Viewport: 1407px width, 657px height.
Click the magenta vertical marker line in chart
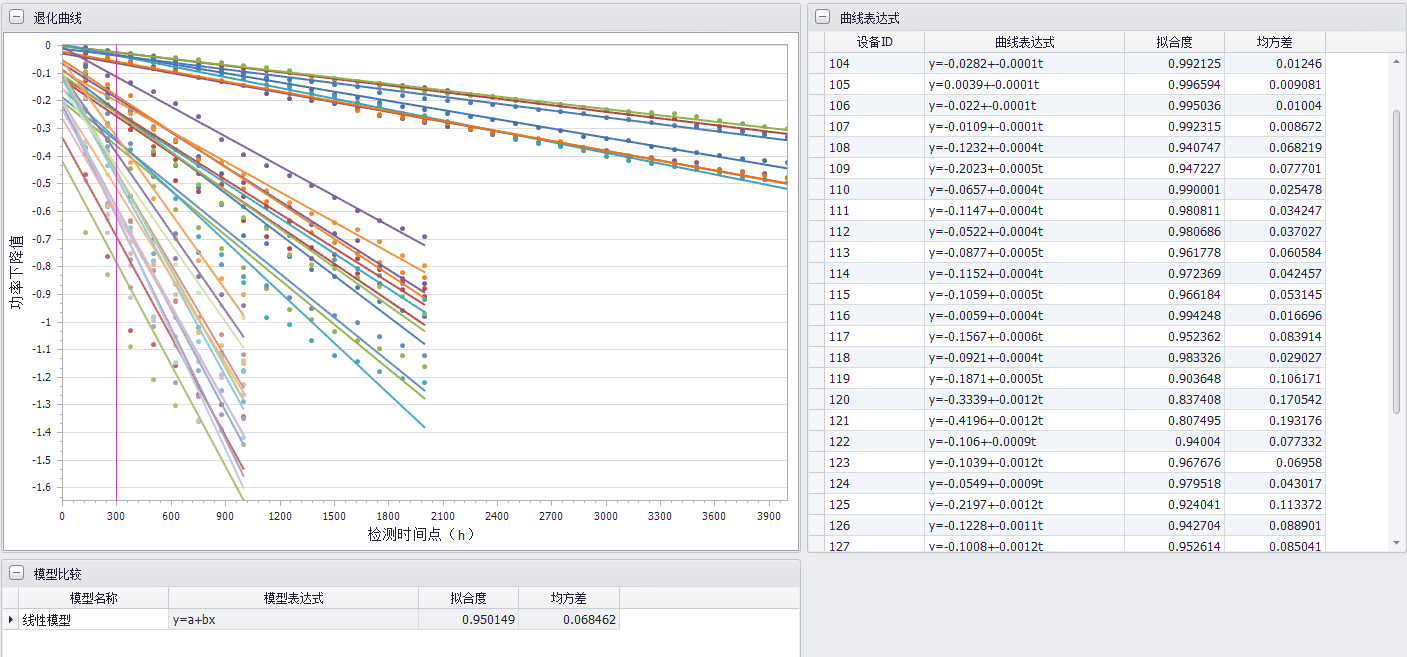point(117,300)
